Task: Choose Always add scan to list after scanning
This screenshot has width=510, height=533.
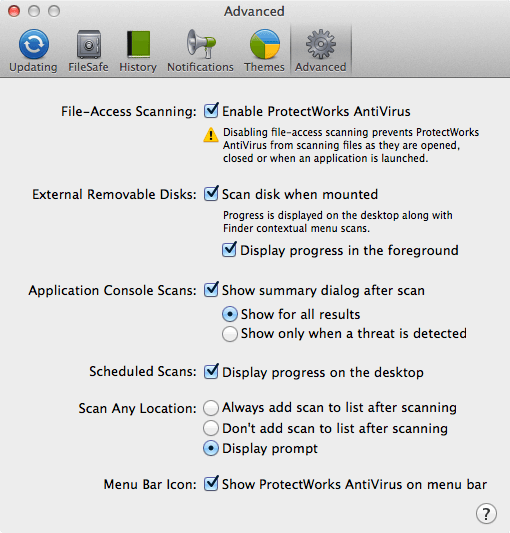Action: tap(211, 408)
